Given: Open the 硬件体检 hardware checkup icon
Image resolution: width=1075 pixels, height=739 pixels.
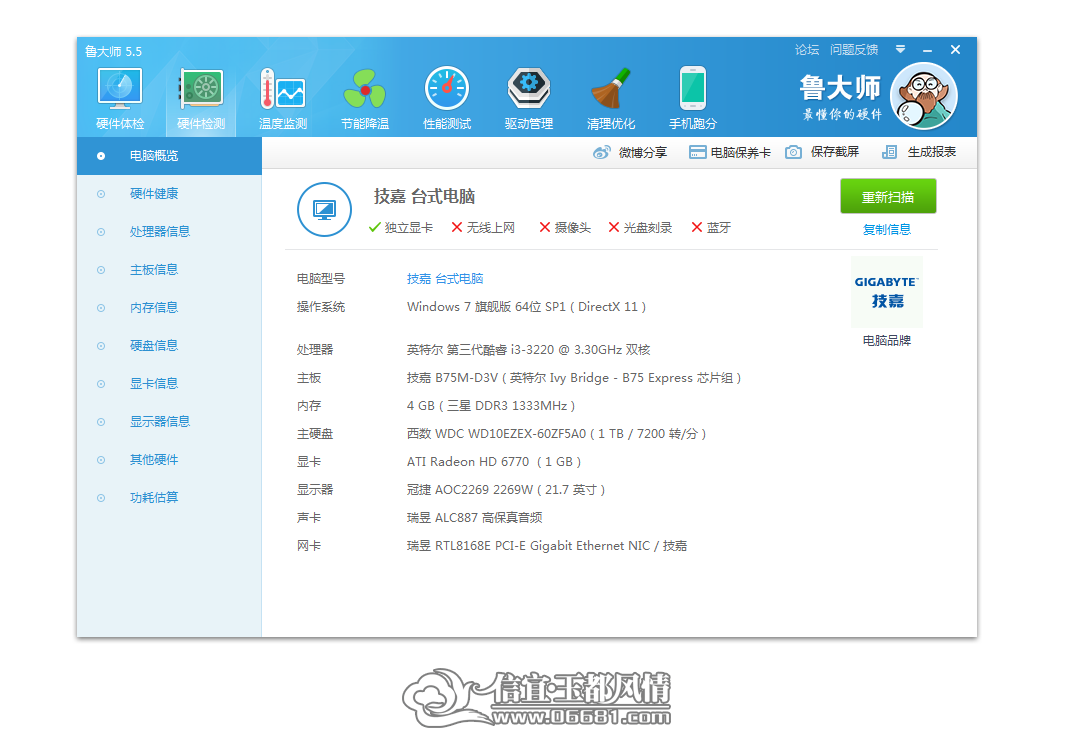Looking at the screenshot, I should point(120,98).
